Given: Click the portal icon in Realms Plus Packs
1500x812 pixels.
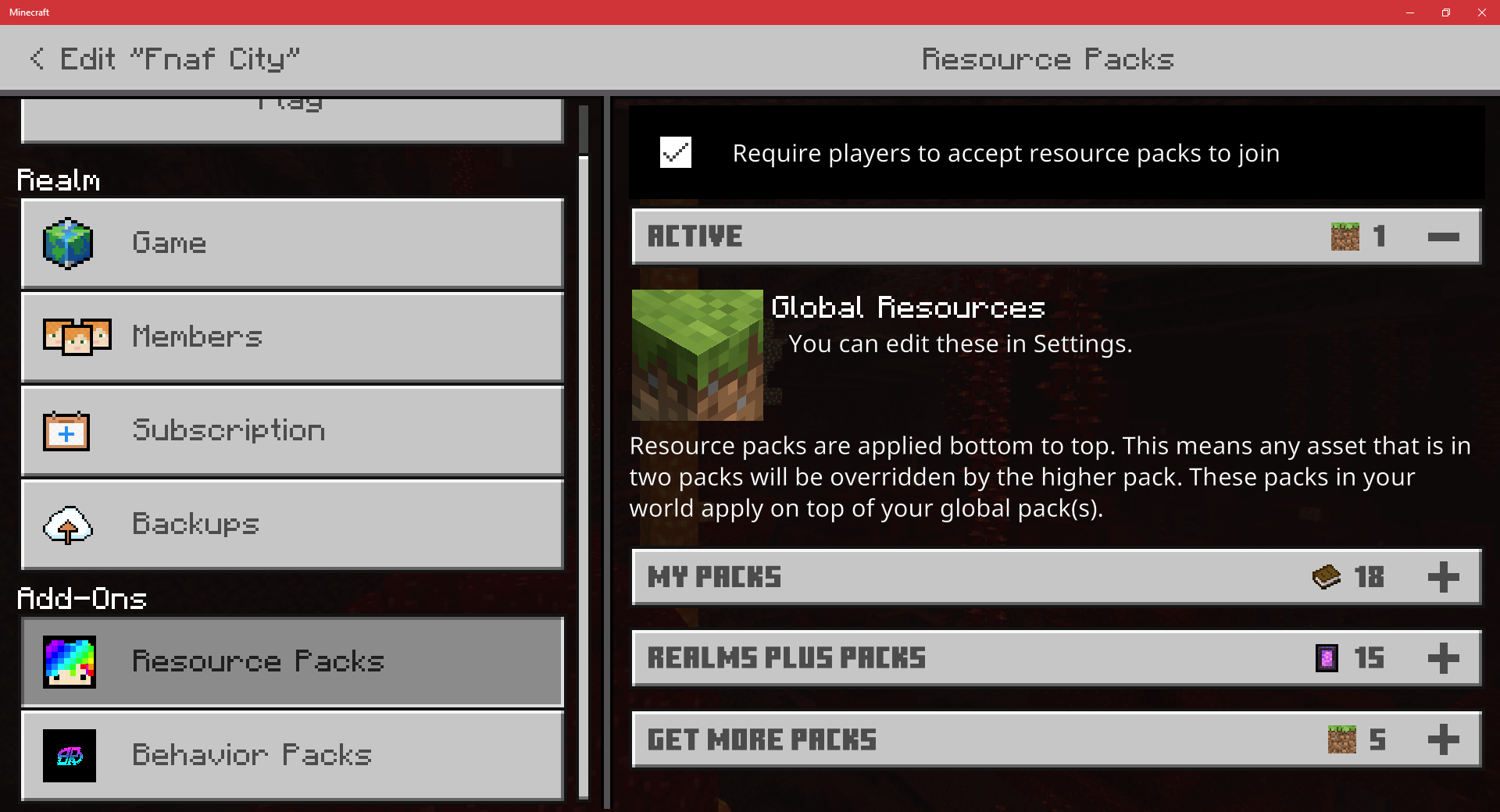Looking at the screenshot, I should pos(1327,658).
